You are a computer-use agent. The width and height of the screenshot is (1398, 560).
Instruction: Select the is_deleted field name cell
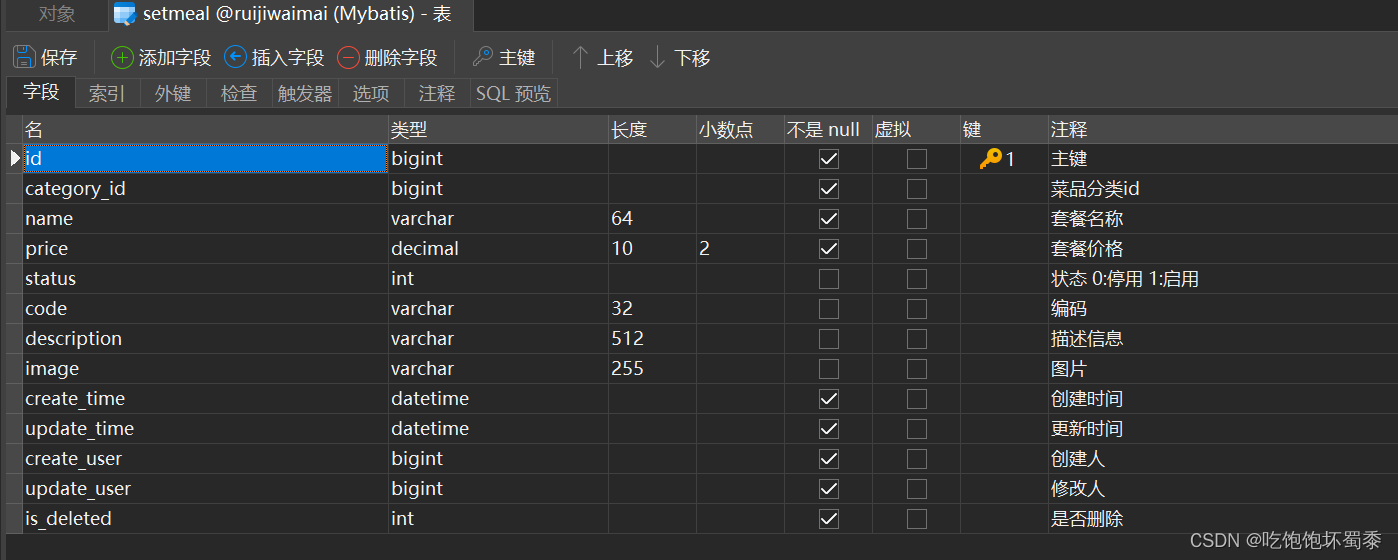click(x=205, y=519)
